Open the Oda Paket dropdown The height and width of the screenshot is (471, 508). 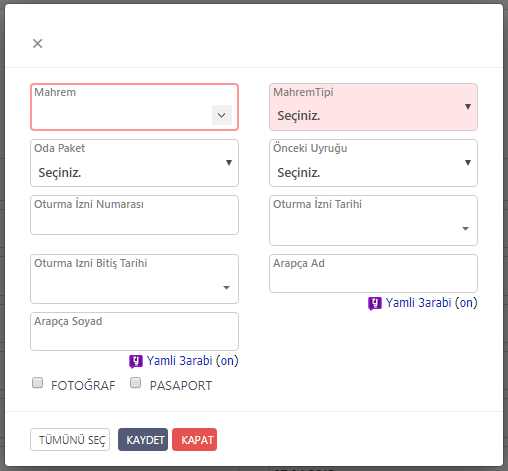click(134, 163)
